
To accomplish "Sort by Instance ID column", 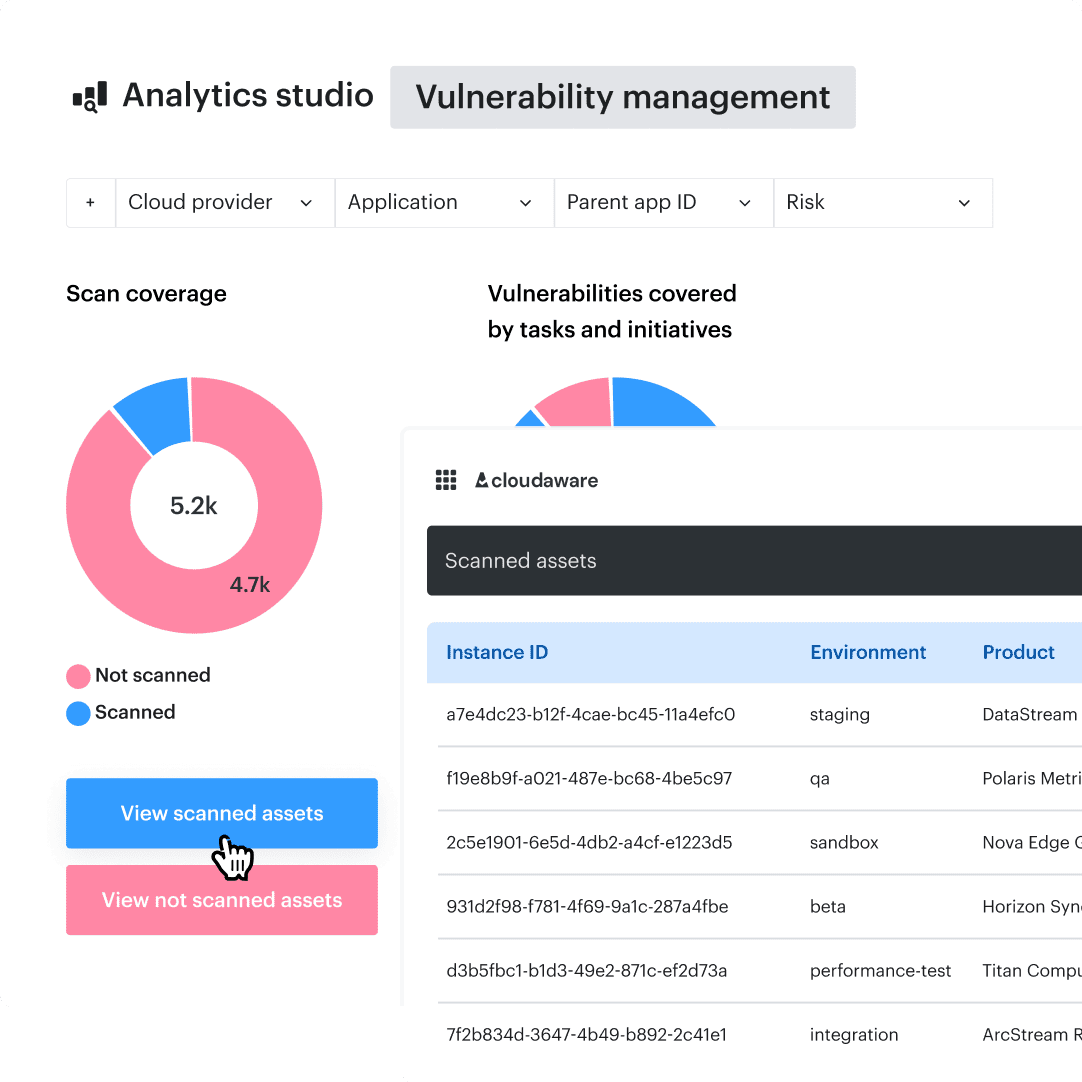I will pos(497,652).
